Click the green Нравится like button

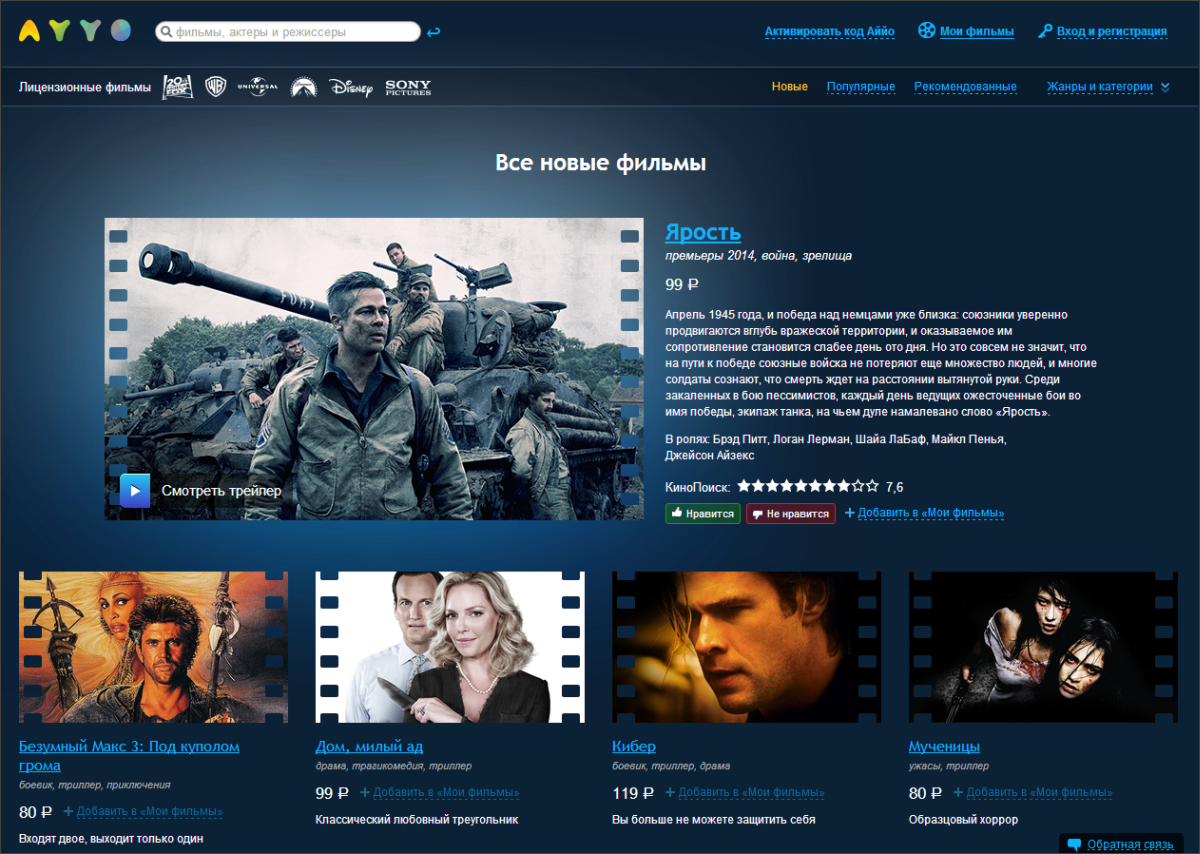[x=703, y=513]
